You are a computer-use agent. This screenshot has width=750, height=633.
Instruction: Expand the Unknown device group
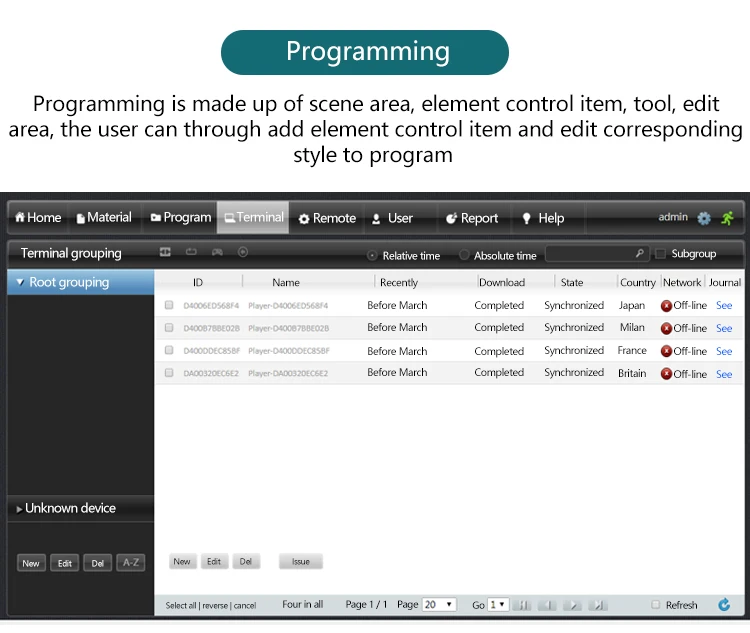(x=19, y=509)
